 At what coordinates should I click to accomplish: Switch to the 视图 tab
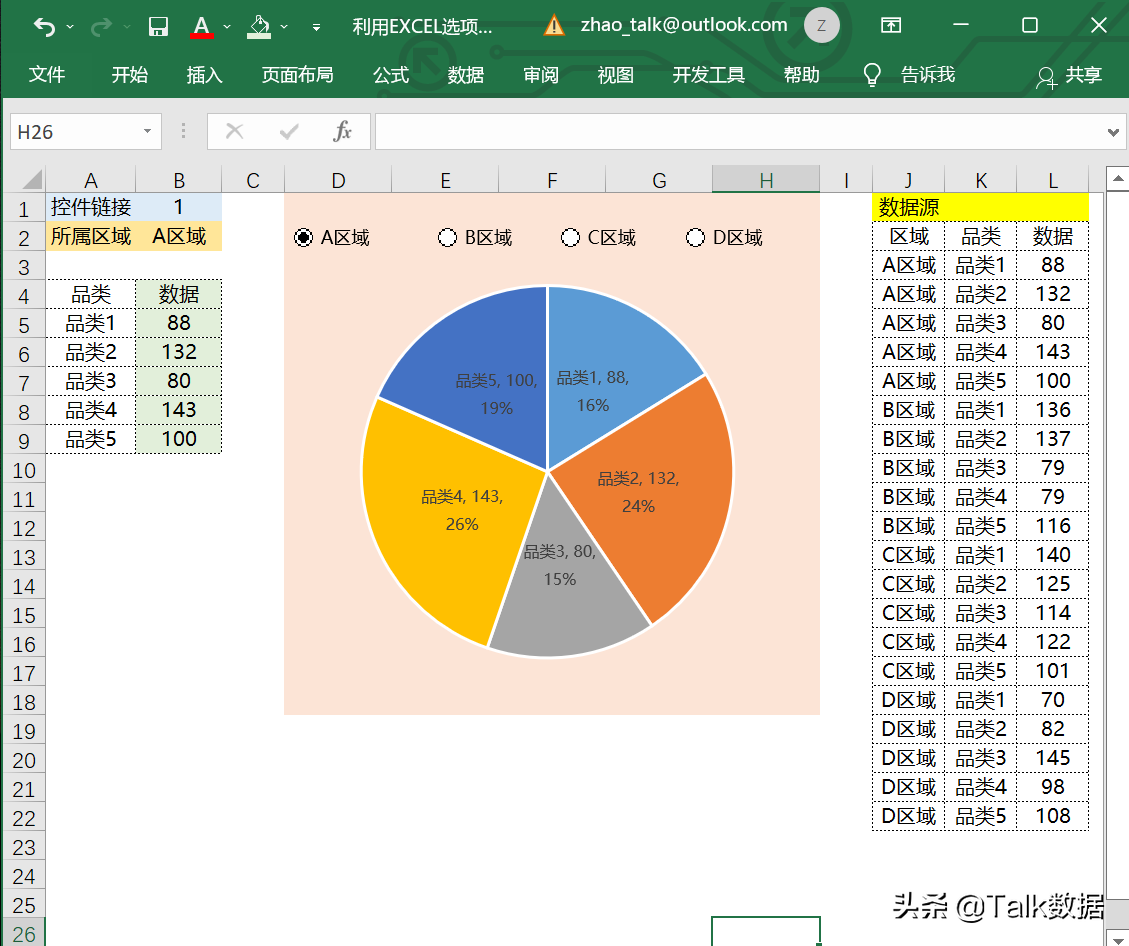click(x=616, y=74)
